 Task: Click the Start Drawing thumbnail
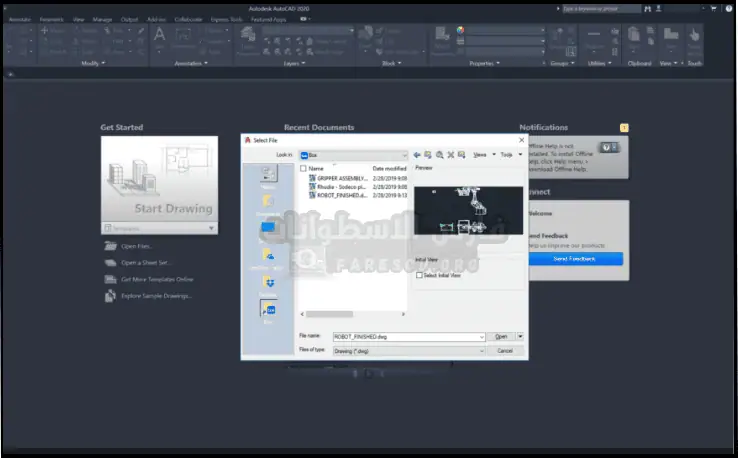click(x=160, y=179)
